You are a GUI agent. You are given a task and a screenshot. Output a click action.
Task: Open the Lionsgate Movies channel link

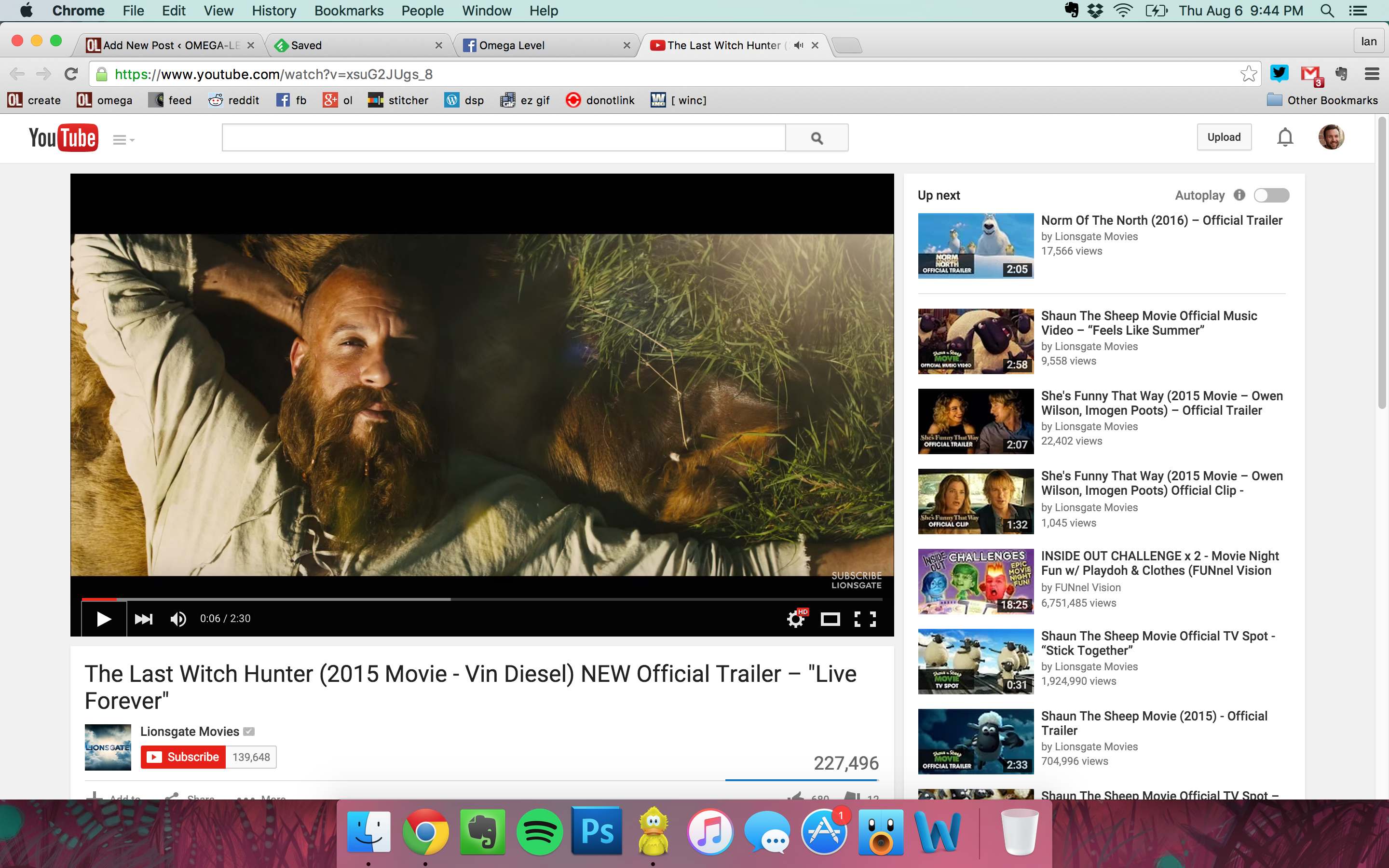pos(190,732)
